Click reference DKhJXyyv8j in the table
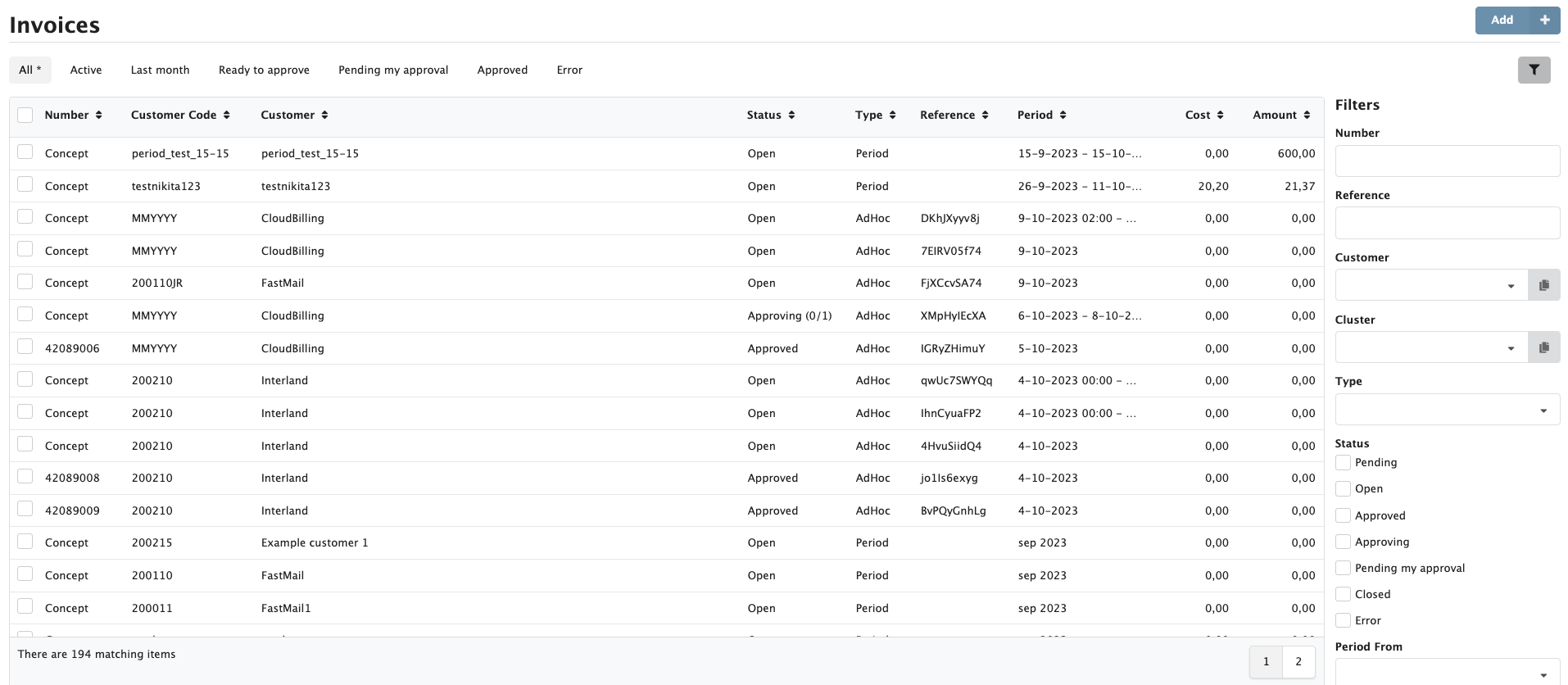Screen dimensions: 1568x685 pos(949,219)
